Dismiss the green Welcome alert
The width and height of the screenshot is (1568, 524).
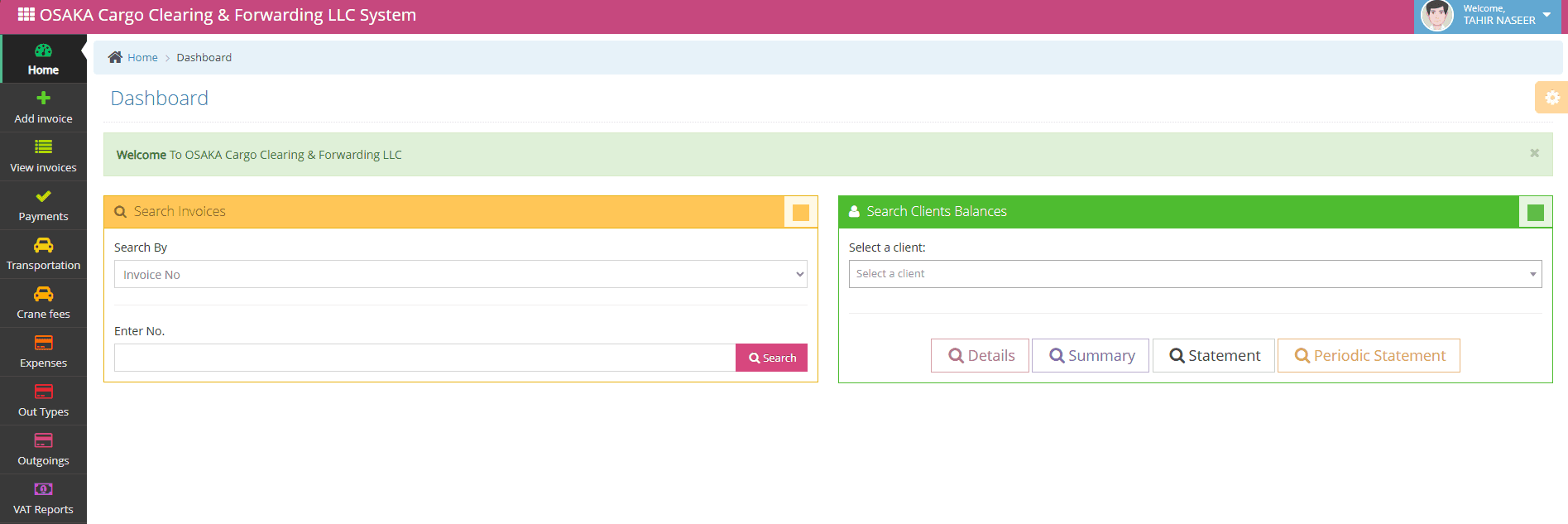point(1534,153)
